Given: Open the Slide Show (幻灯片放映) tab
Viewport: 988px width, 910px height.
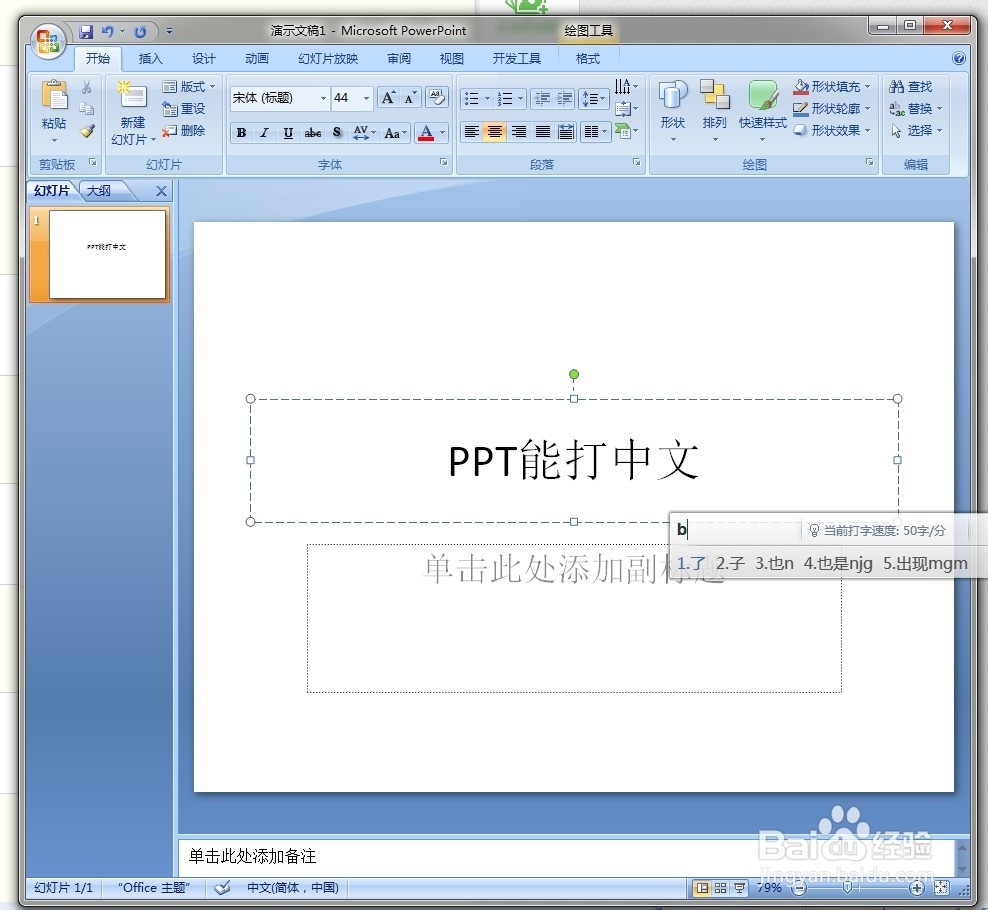Looking at the screenshot, I should click(x=328, y=59).
